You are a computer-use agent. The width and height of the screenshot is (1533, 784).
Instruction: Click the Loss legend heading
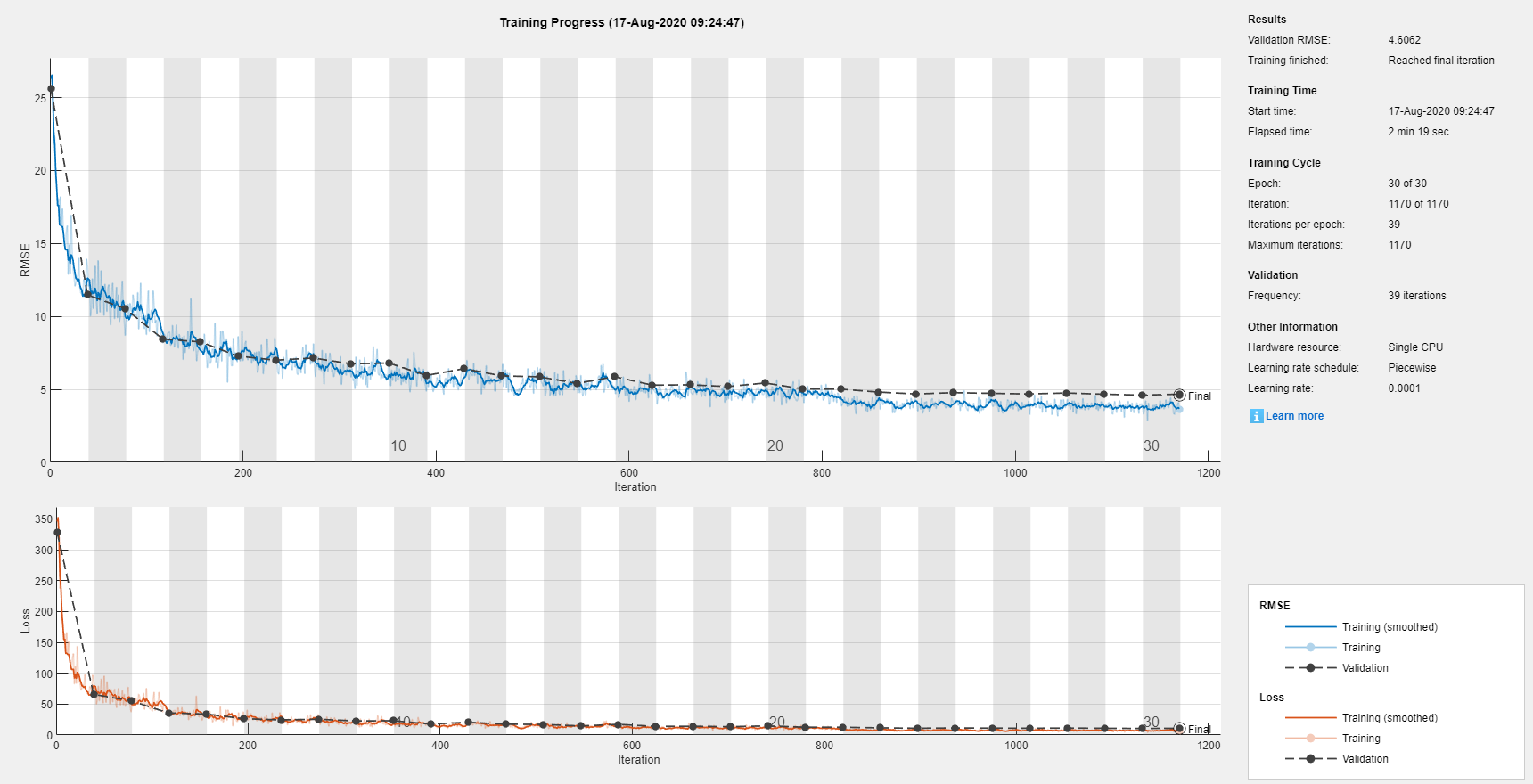pos(1272,698)
